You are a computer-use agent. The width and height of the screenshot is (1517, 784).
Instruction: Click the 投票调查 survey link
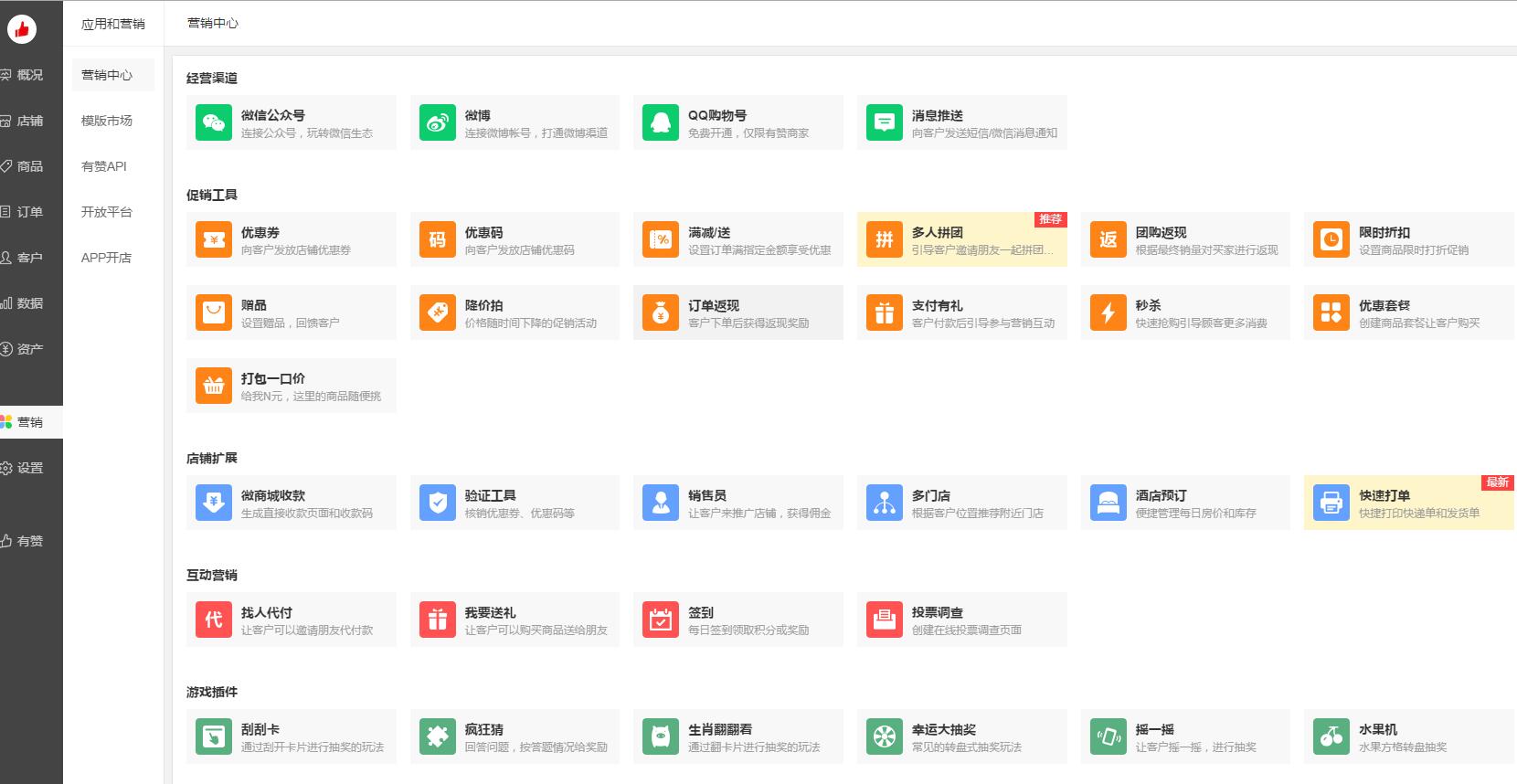(938, 612)
